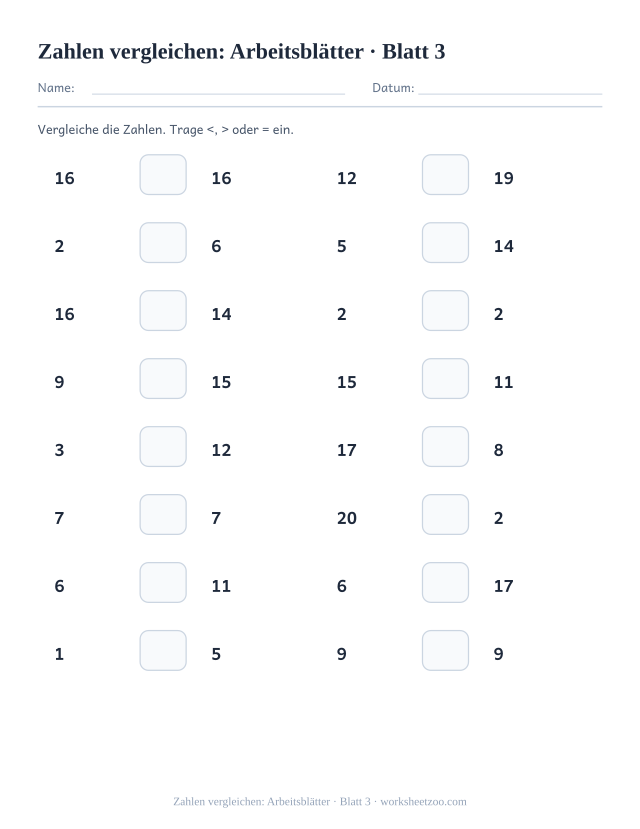
Task: Select answer box between 16 and 16
Action: [x=163, y=174]
